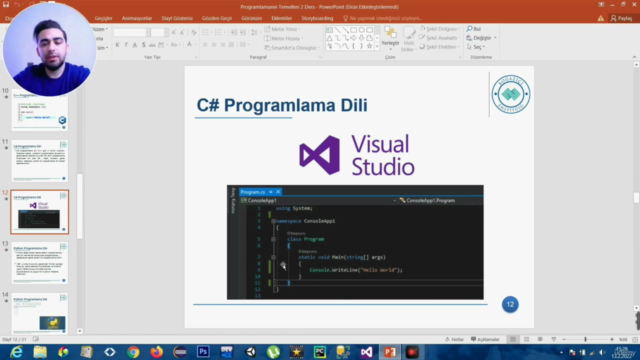Open the Seç select dropdown
The height and width of the screenshot is (360, 640).
pyautogui.click(x=476, y=47)
